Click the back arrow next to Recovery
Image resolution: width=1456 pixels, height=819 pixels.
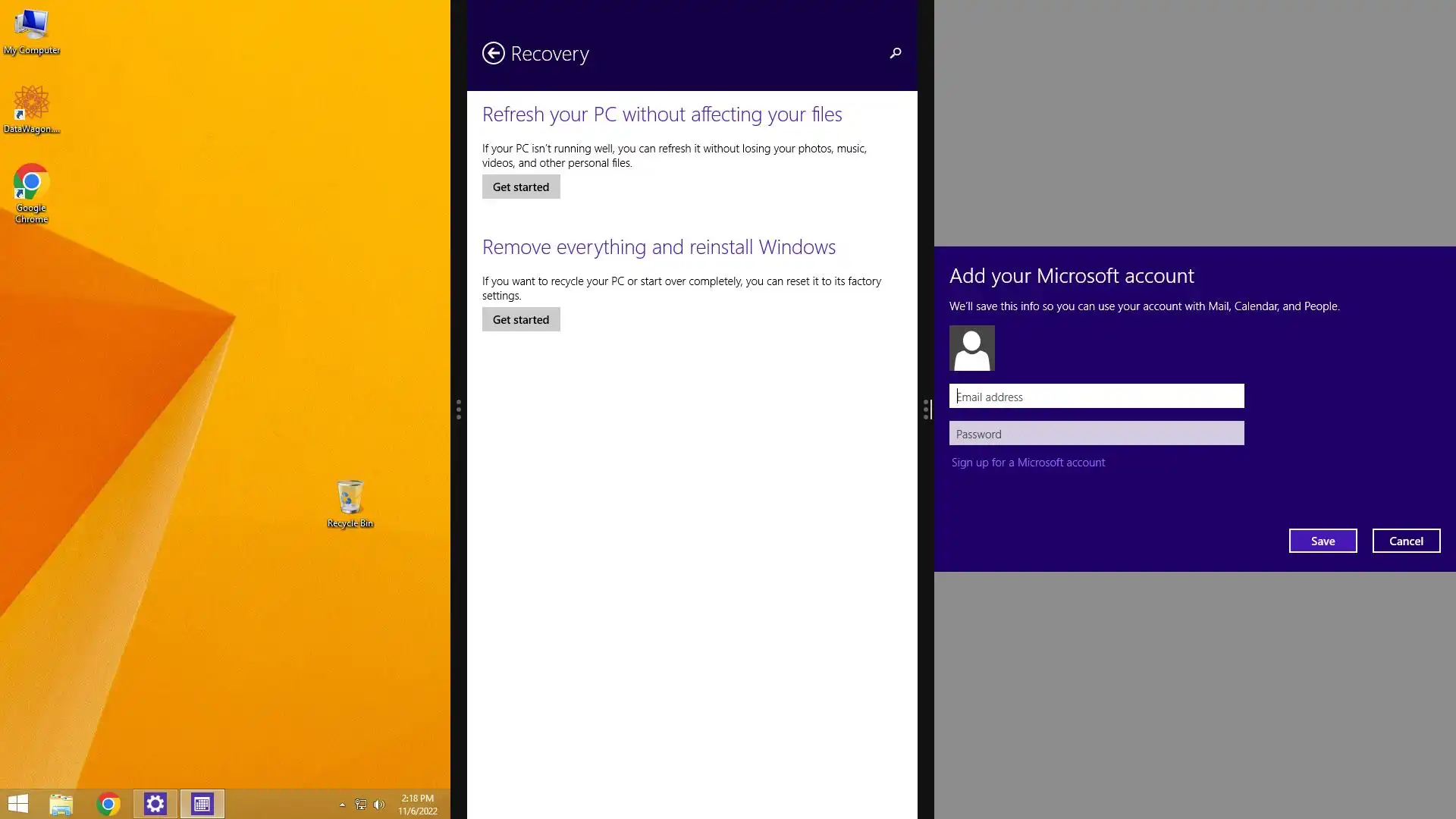point(493,53)
